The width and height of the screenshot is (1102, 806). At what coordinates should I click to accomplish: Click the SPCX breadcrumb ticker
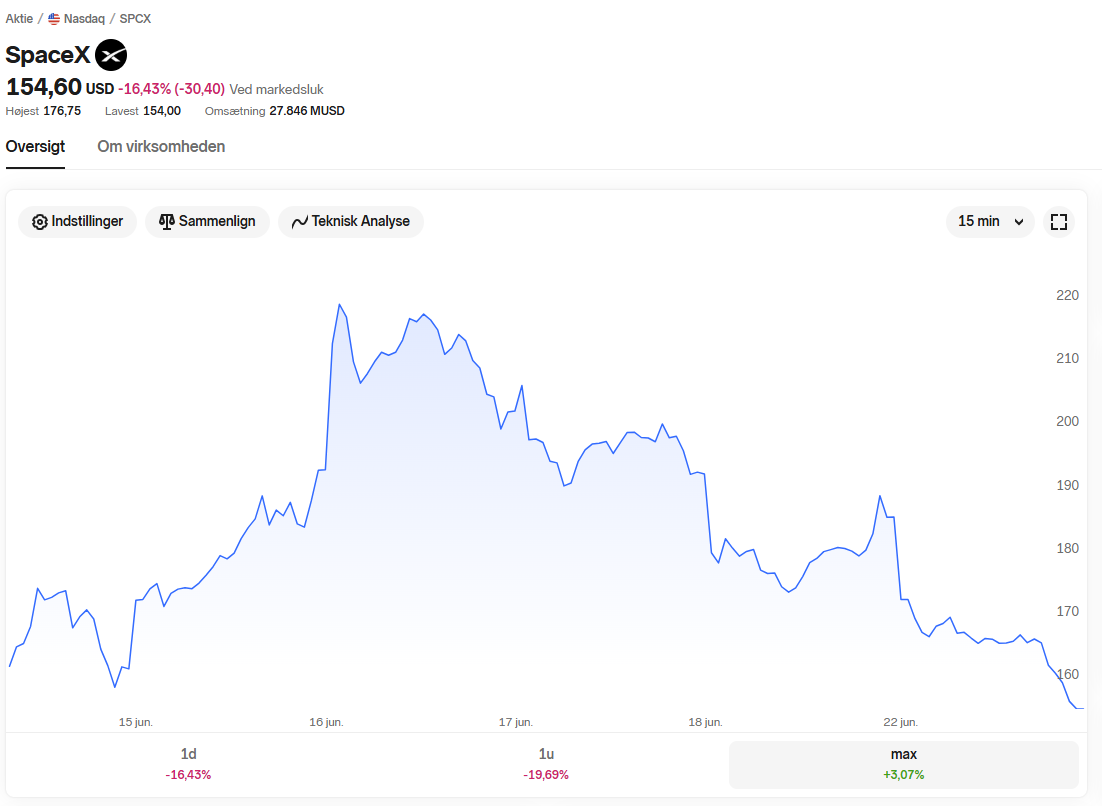pyautogui.click(x=135, y=19)
